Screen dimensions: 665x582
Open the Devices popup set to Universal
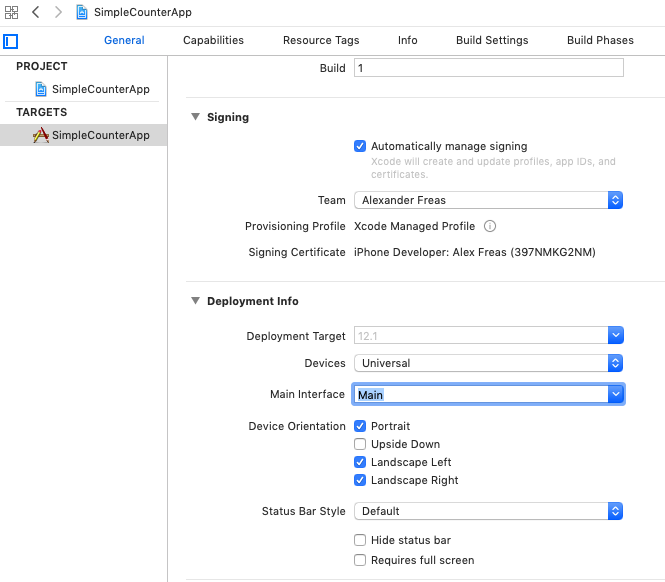coord(489,363)
